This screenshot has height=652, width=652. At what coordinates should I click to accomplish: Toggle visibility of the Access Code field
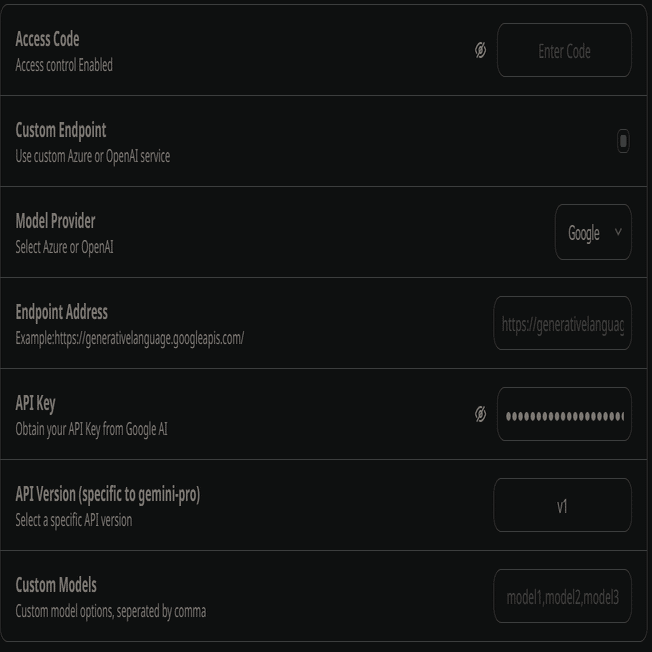point(480,50)
